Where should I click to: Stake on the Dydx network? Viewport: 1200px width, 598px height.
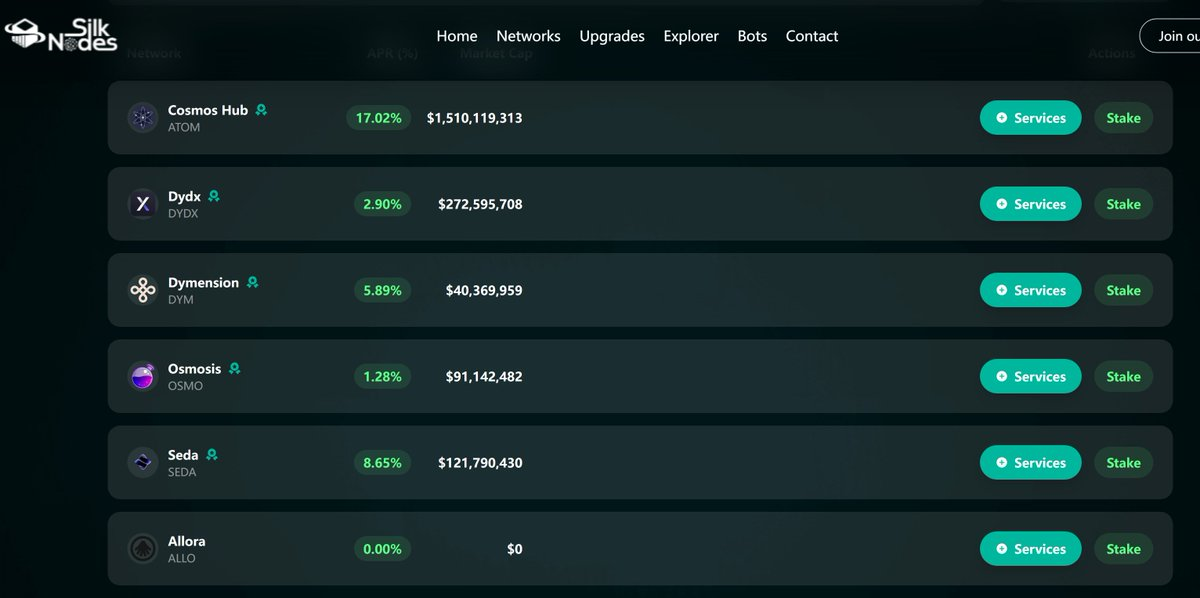tap(1123, 204)
